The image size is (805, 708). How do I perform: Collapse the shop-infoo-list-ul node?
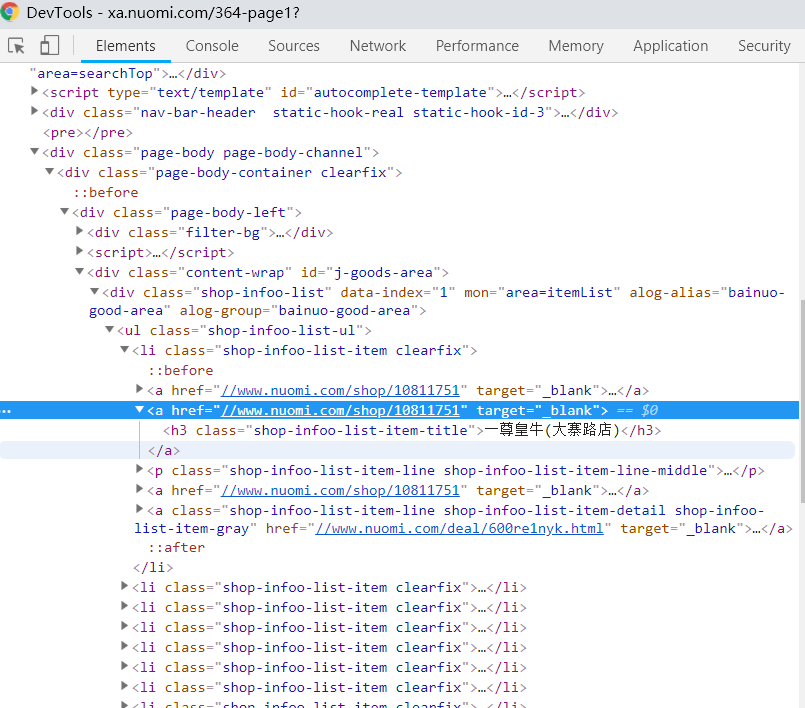(x=109, y=330)
